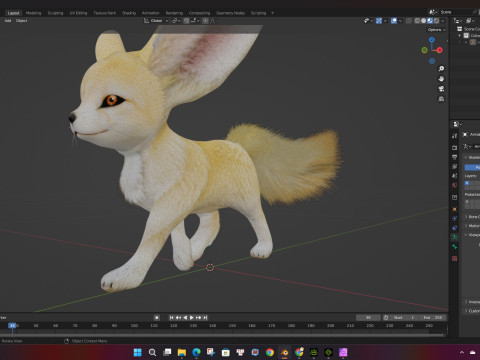Open the Object properties tab
480x360 pixels.
coord(455,209)
